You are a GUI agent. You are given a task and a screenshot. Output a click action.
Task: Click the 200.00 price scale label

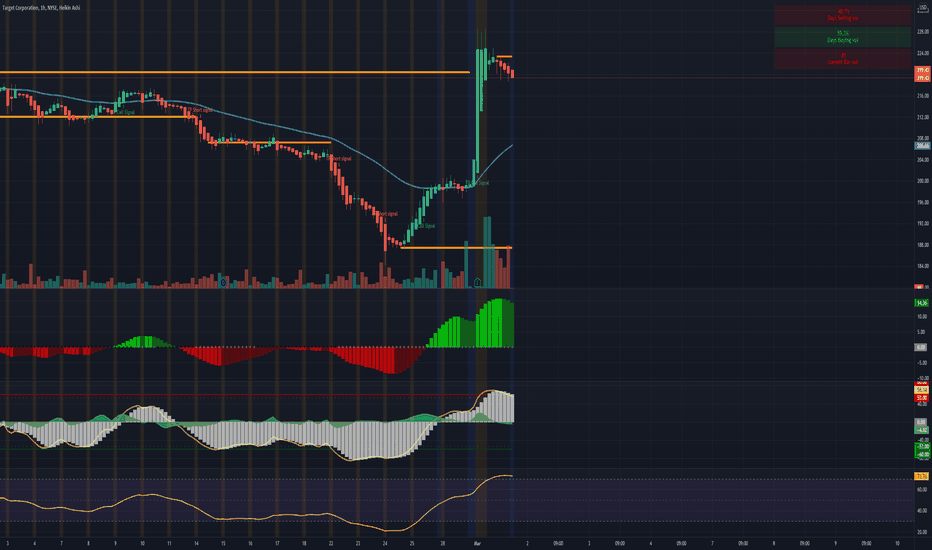click(922, 181)
